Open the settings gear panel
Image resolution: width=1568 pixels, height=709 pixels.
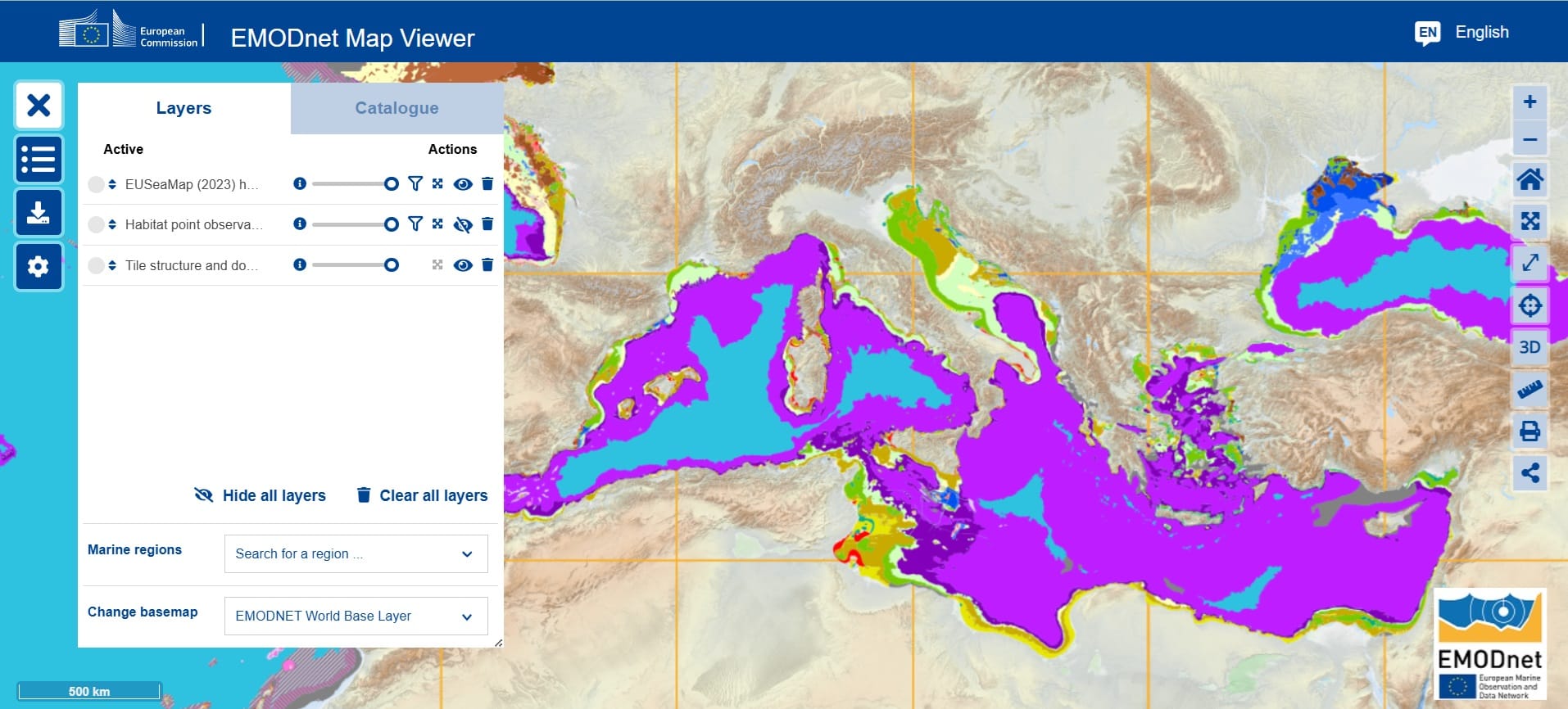pos(39,267)
